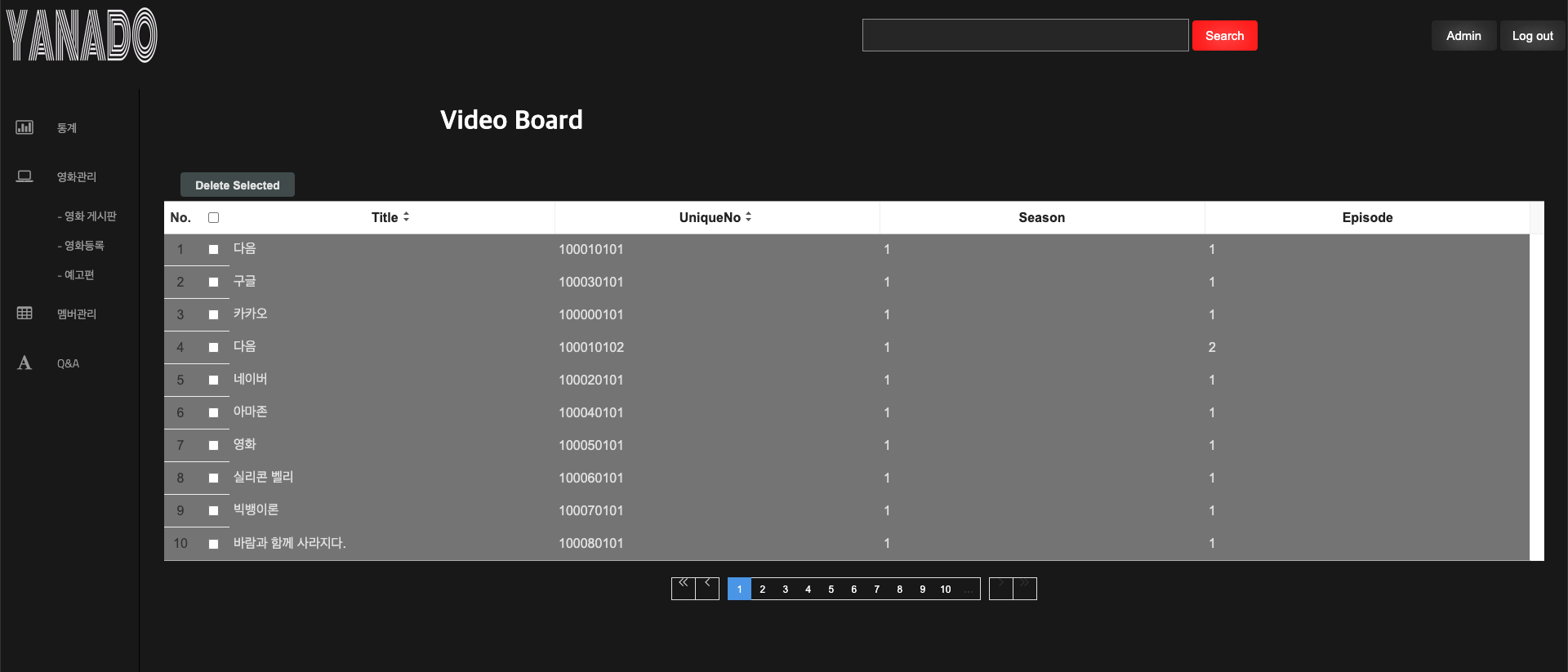Sort by Title using sort arrows
1568x672 pixels.
coord(406,217)
